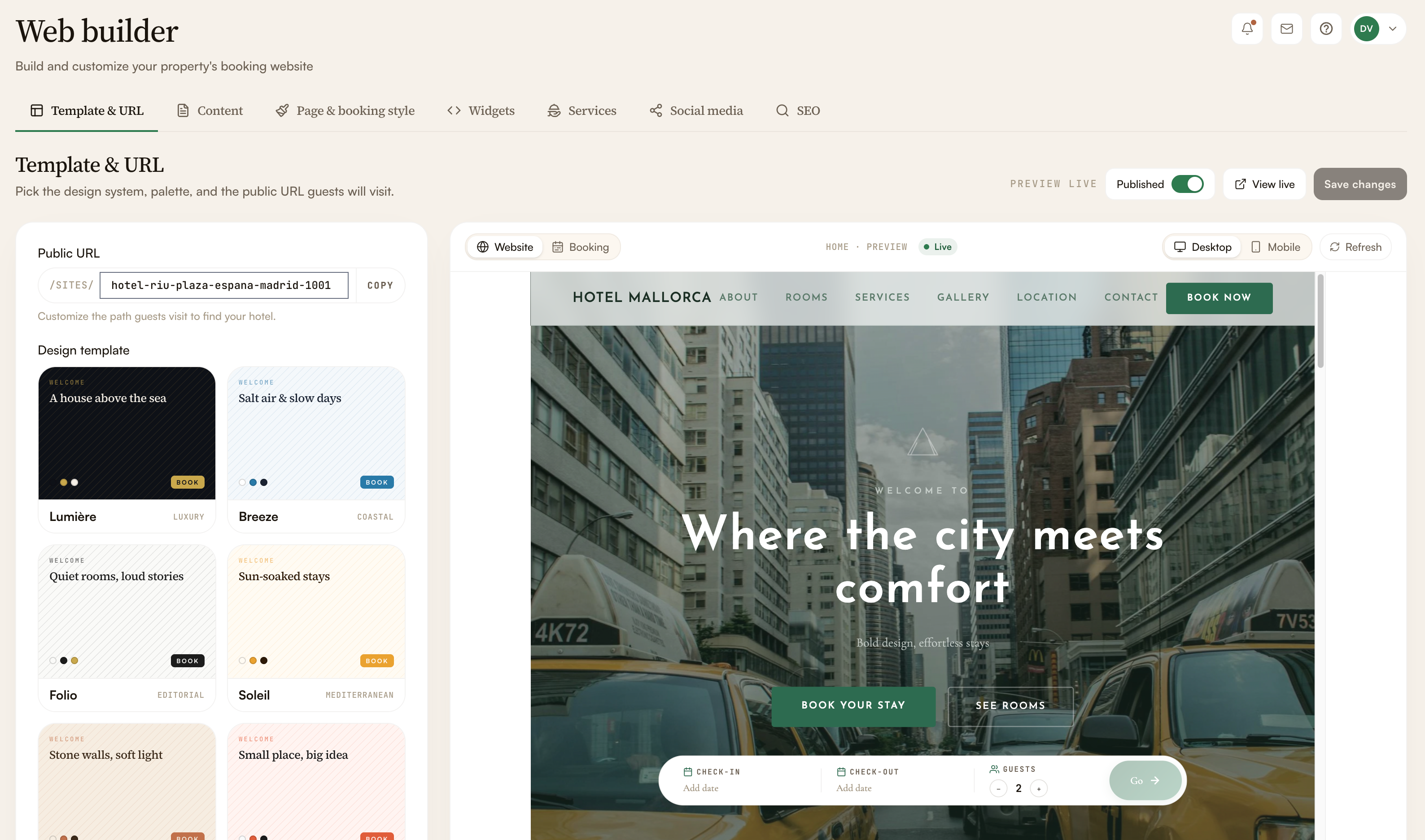Click the BOOK badge on Breeze card
This screenshot has height=840, width=1425.
[377, 482]
